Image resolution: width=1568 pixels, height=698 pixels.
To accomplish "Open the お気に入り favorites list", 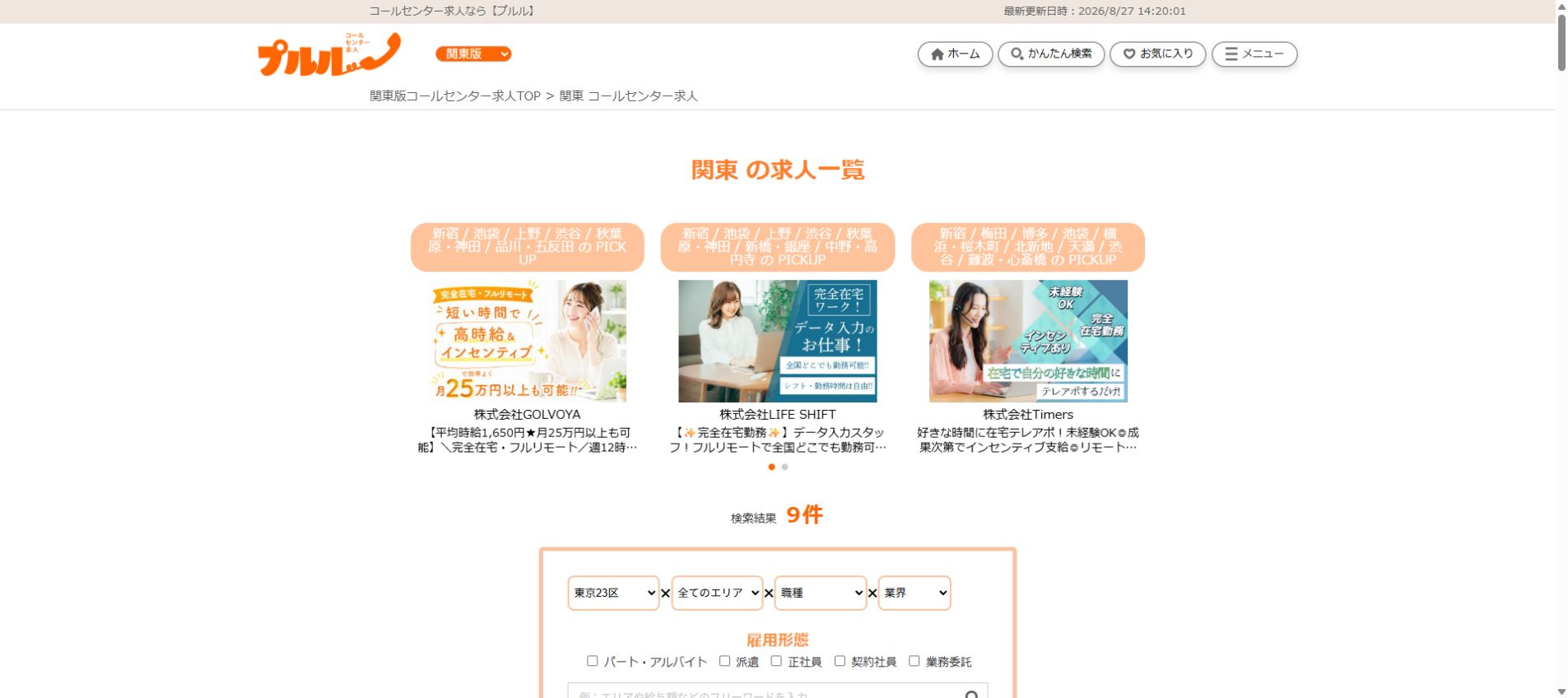I will coord(1158,54).
